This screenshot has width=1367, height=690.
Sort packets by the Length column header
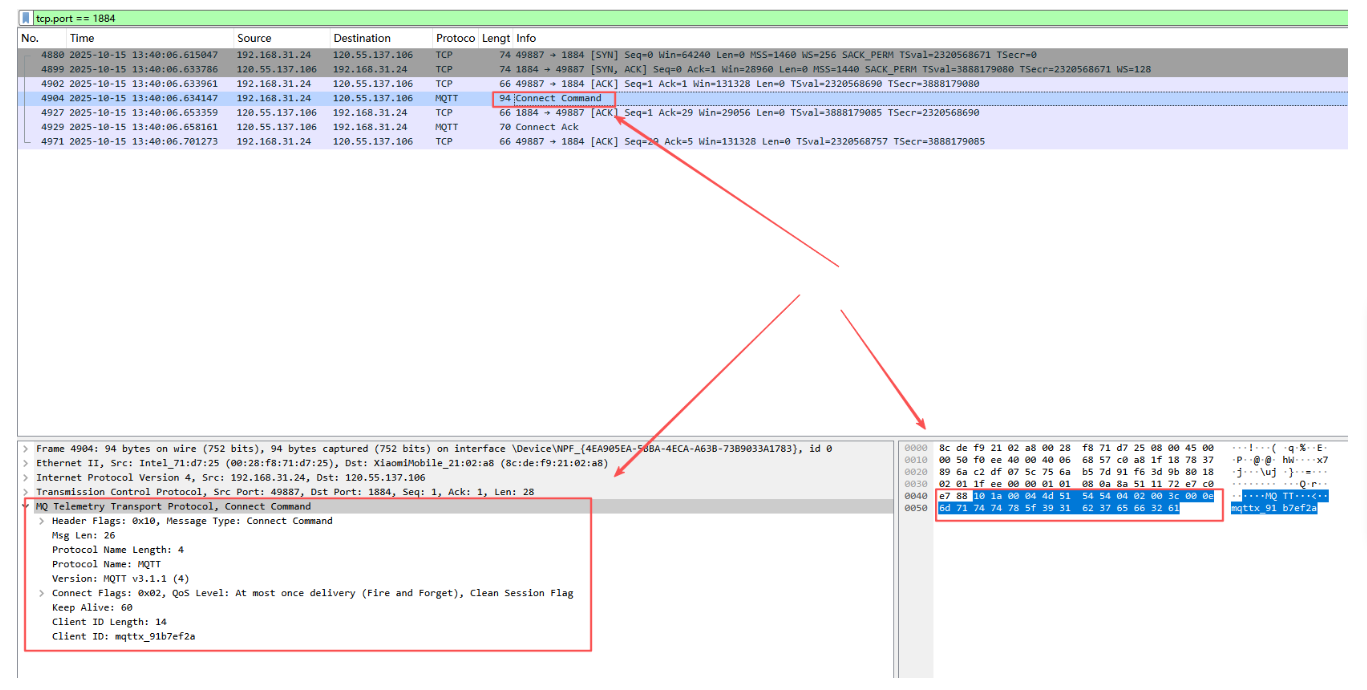(x=495, y=38)
